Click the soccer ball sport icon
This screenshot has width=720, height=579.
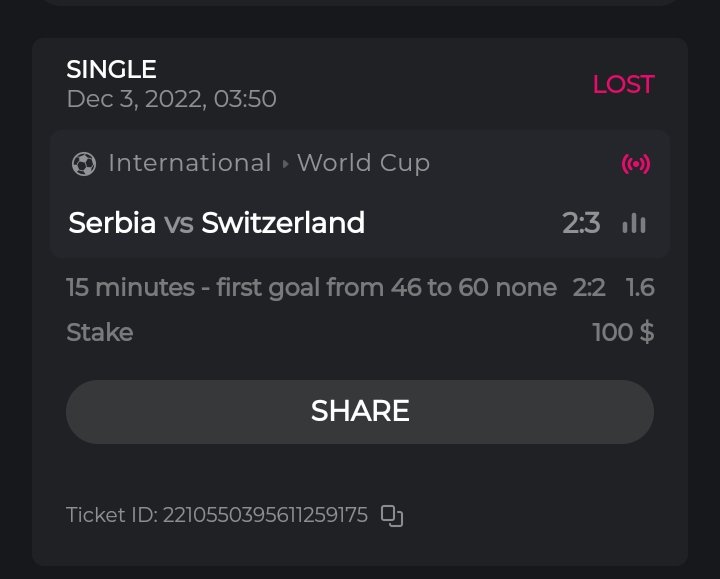click(x=84, y=164)
